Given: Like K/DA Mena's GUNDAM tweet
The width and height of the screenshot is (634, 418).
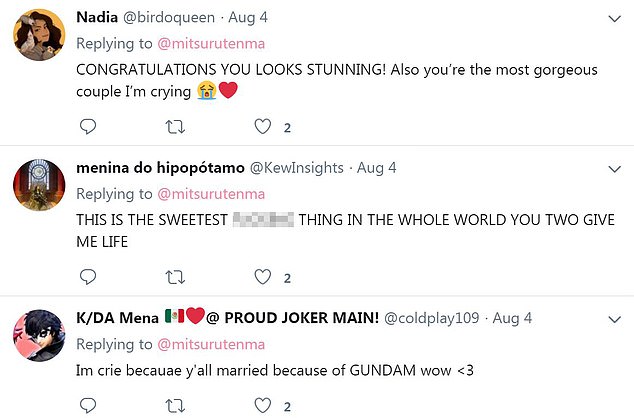Looking at the screenshot, I should coord(264,407).
